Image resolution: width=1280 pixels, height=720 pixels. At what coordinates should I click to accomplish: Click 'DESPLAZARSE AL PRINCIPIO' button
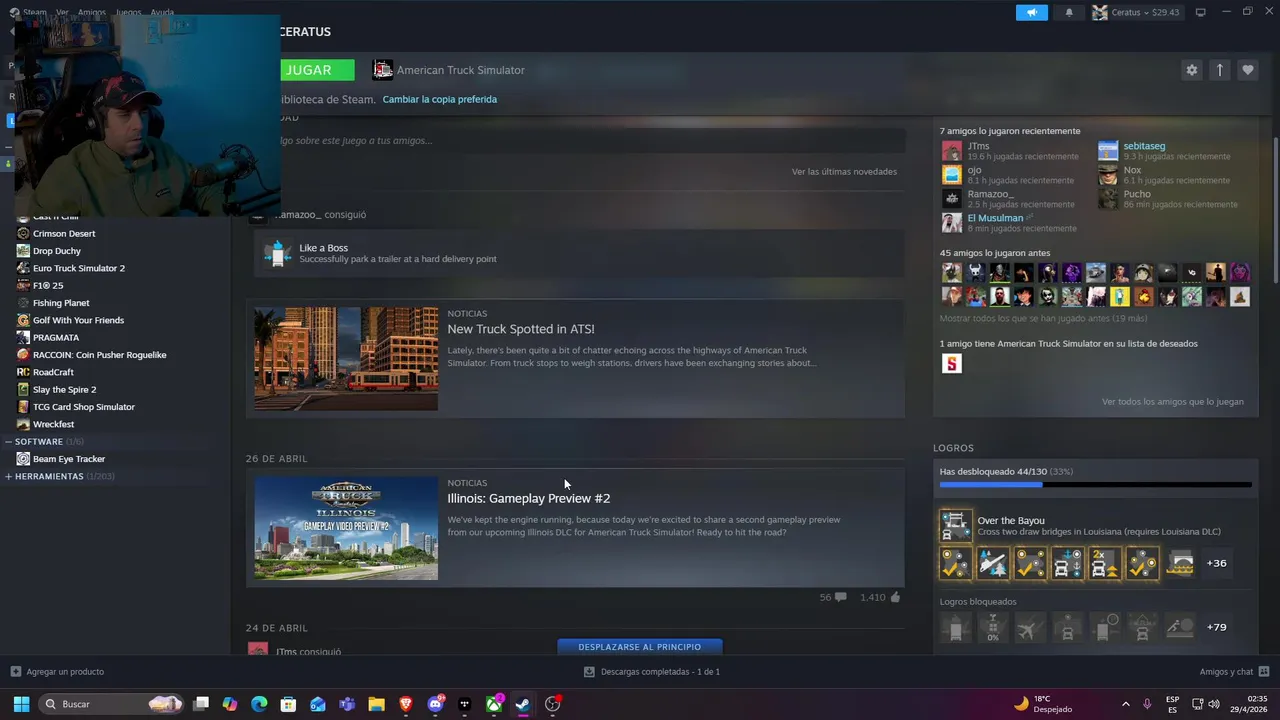click(640, 647)
